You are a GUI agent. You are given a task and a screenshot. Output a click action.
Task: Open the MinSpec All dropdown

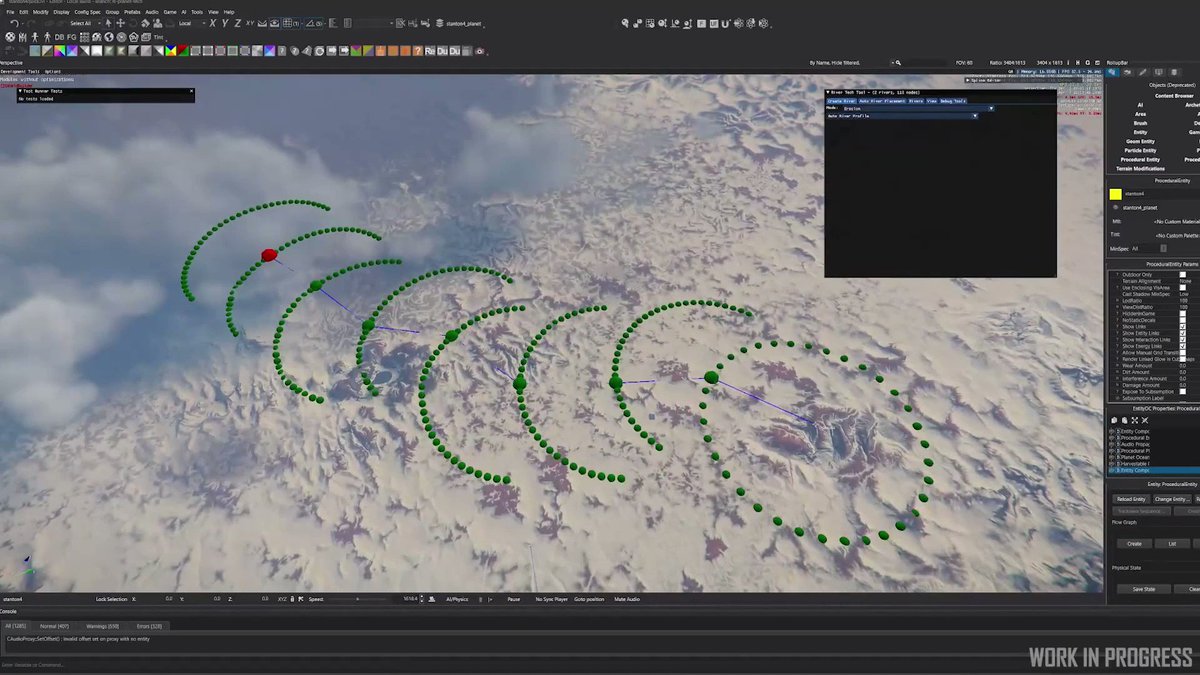tap(1148, 248)
